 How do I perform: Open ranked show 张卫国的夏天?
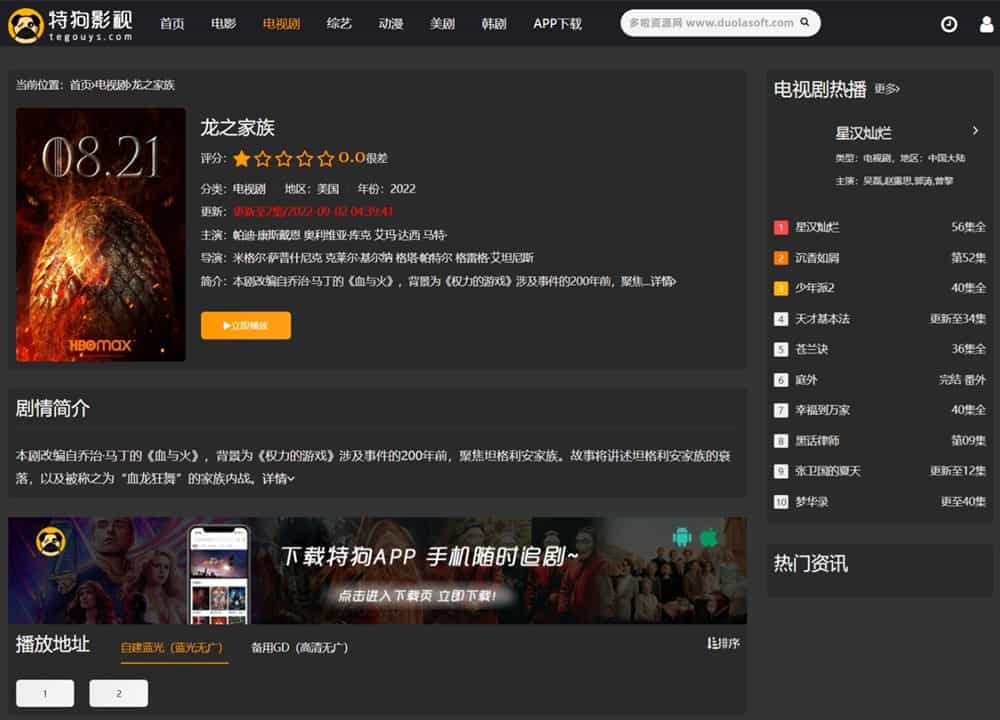coord(828,471)
